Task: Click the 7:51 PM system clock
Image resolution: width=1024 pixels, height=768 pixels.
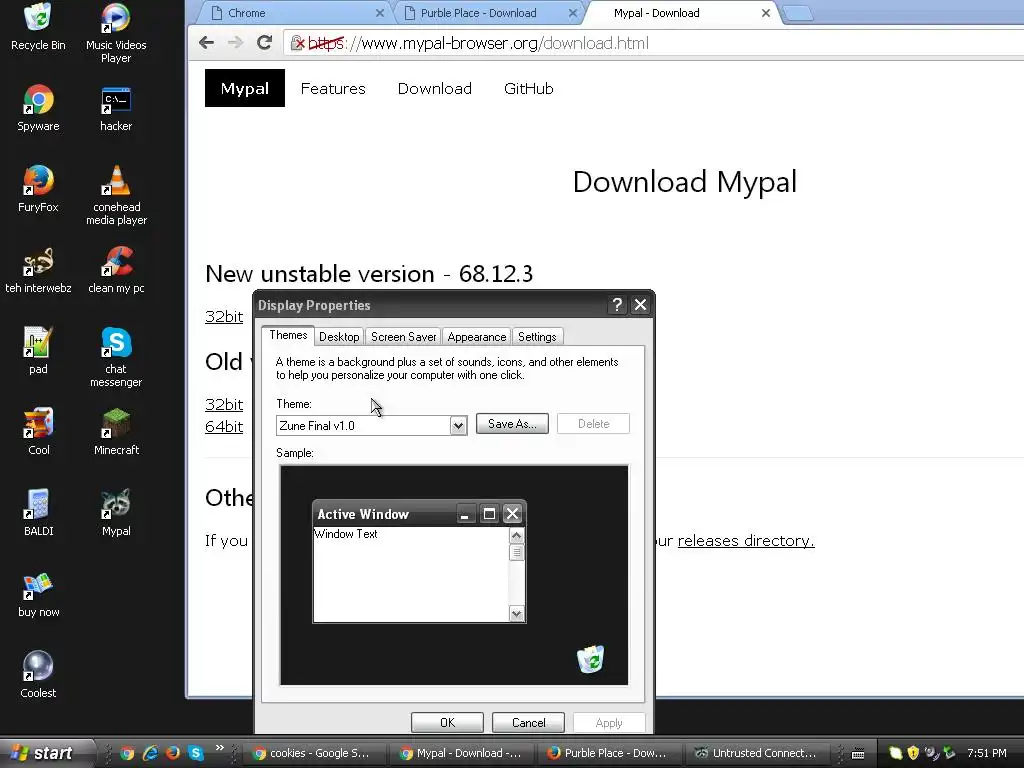Action: [987, 753]
